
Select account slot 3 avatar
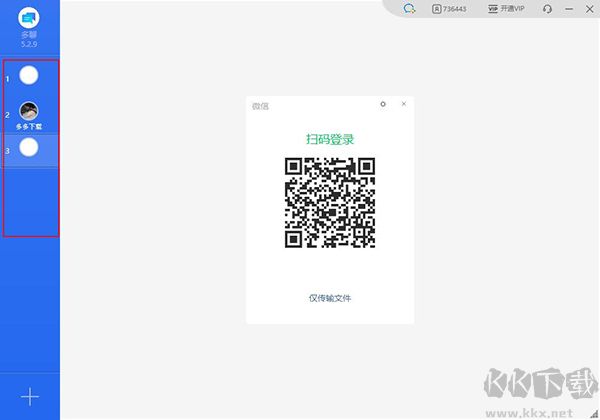tap(29, 147)
